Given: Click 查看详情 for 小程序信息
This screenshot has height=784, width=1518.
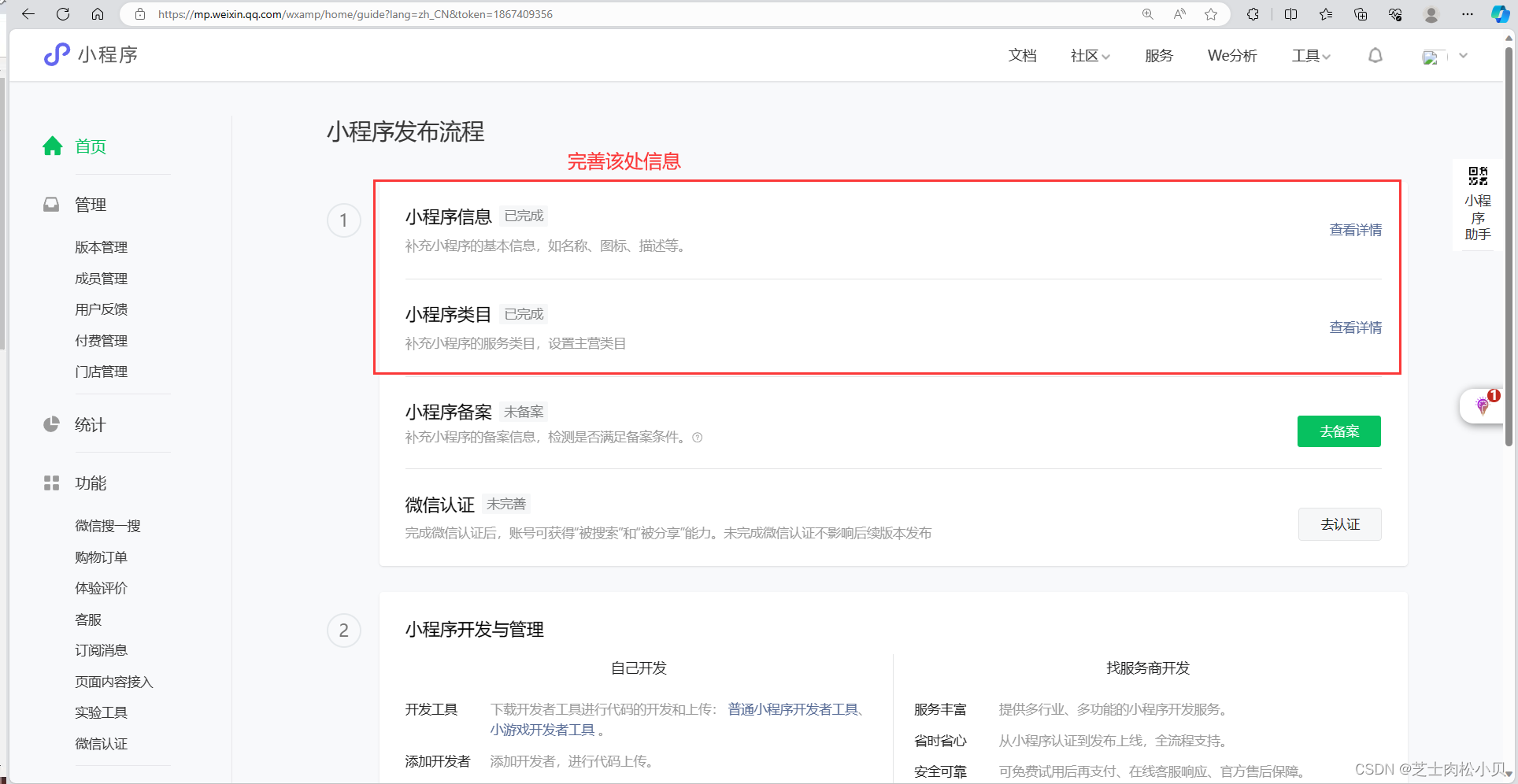Looking at the screenshot, I should point(1355,230).
